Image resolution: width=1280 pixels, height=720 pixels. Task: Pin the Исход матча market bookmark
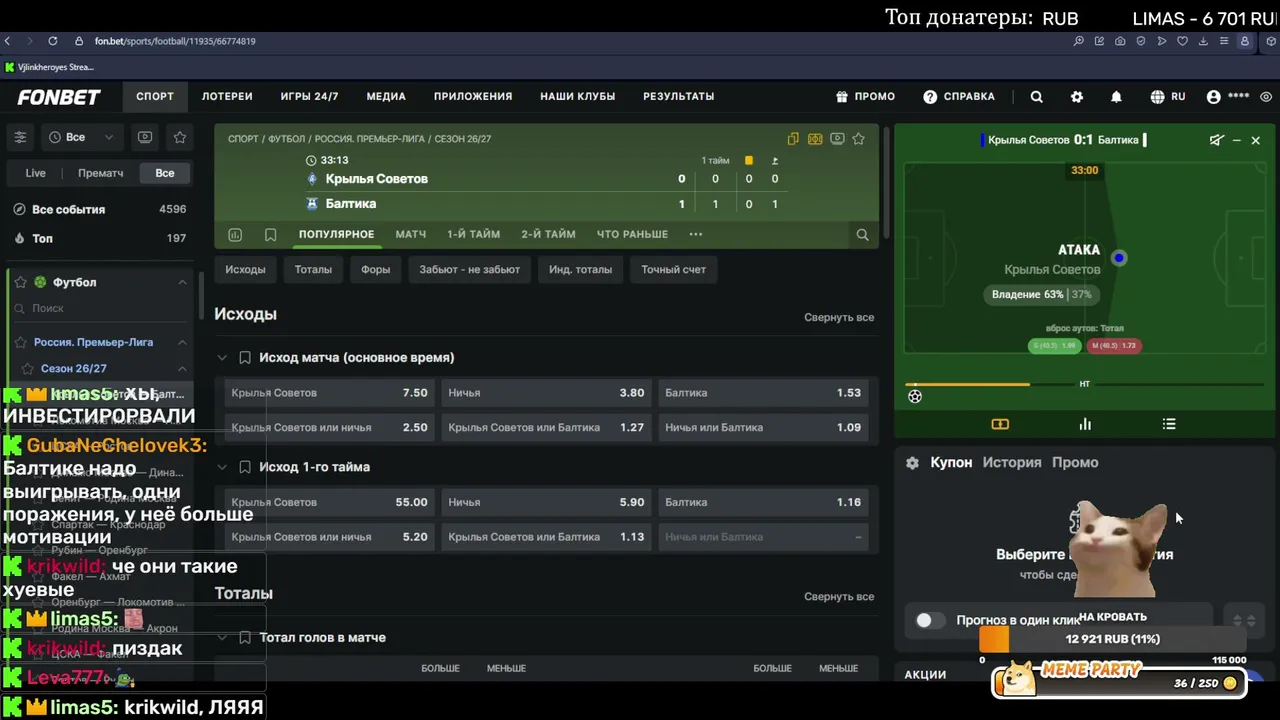coord(245,358)
